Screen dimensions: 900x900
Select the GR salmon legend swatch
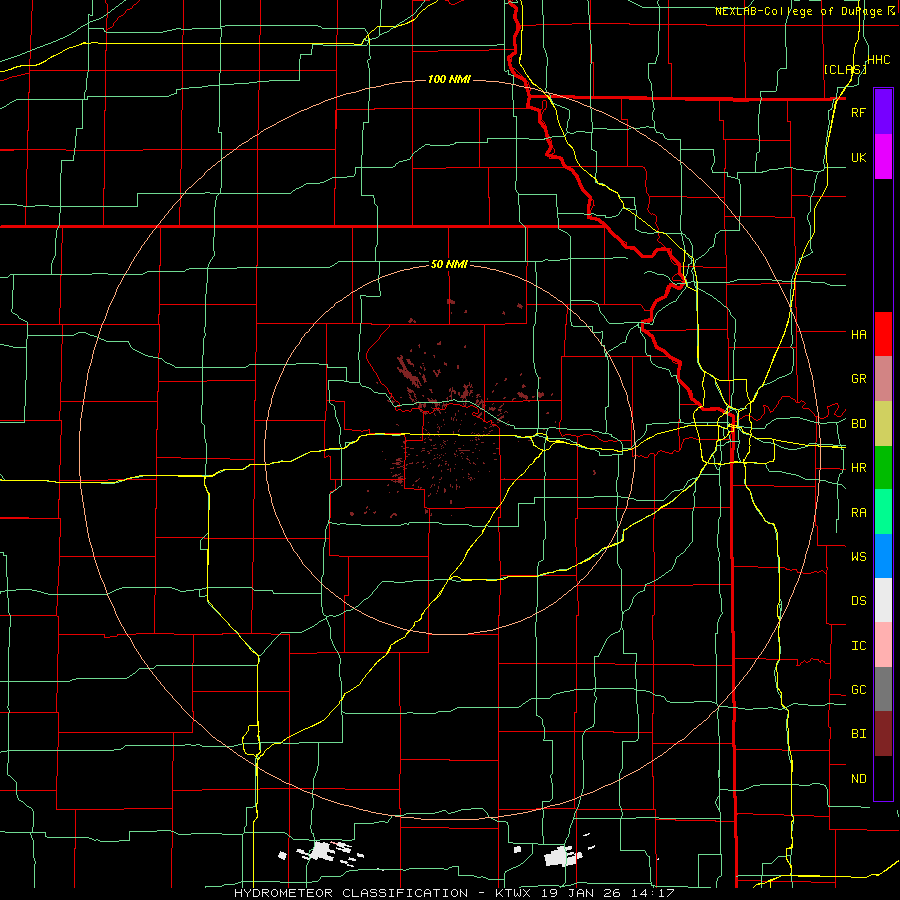click(883, 379)
